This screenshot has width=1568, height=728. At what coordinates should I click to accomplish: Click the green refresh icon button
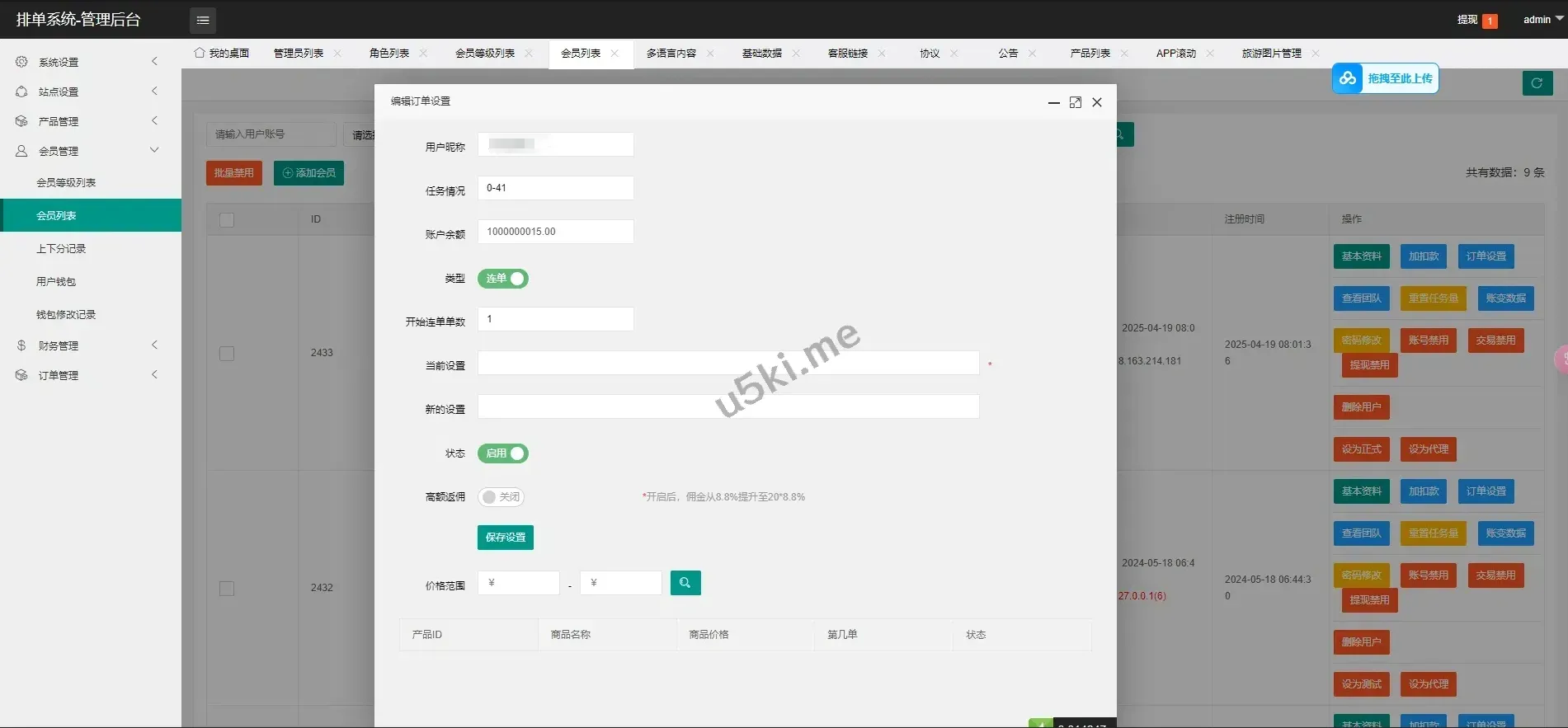pos(1537,83)
